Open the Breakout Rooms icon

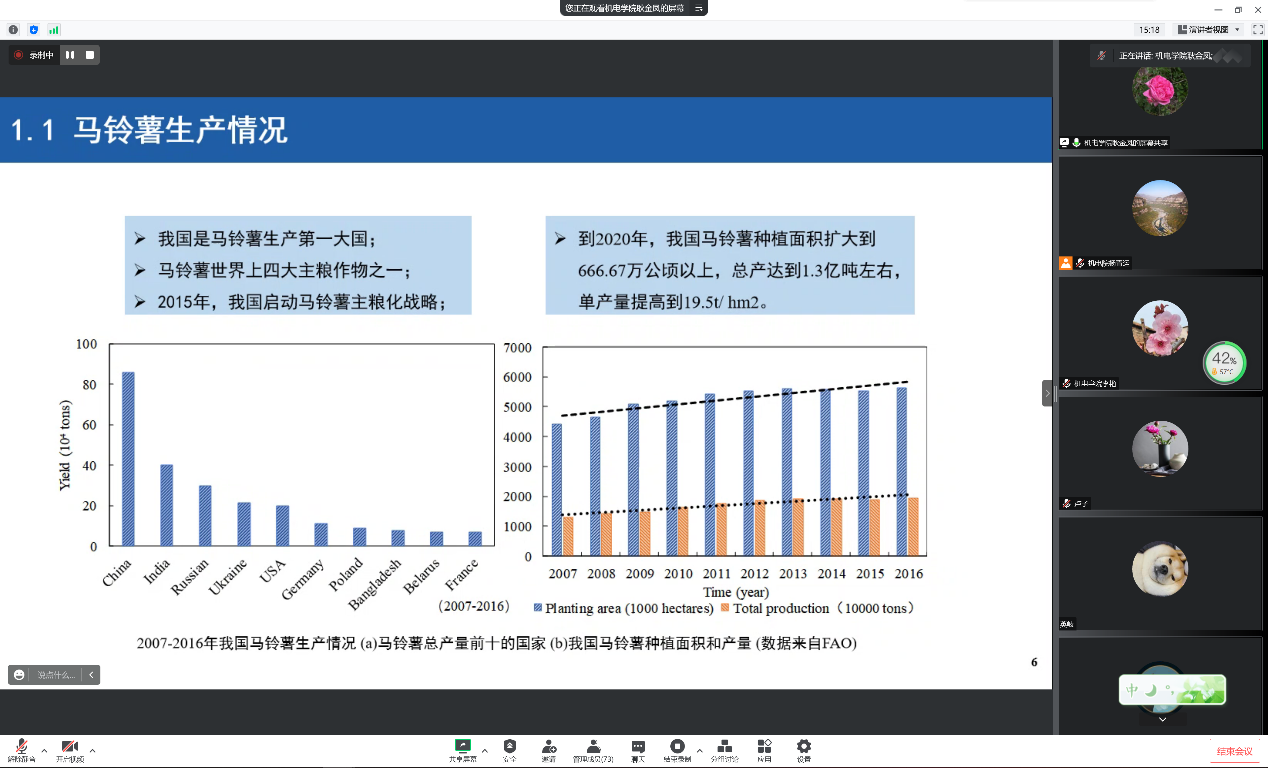[725, 748]
